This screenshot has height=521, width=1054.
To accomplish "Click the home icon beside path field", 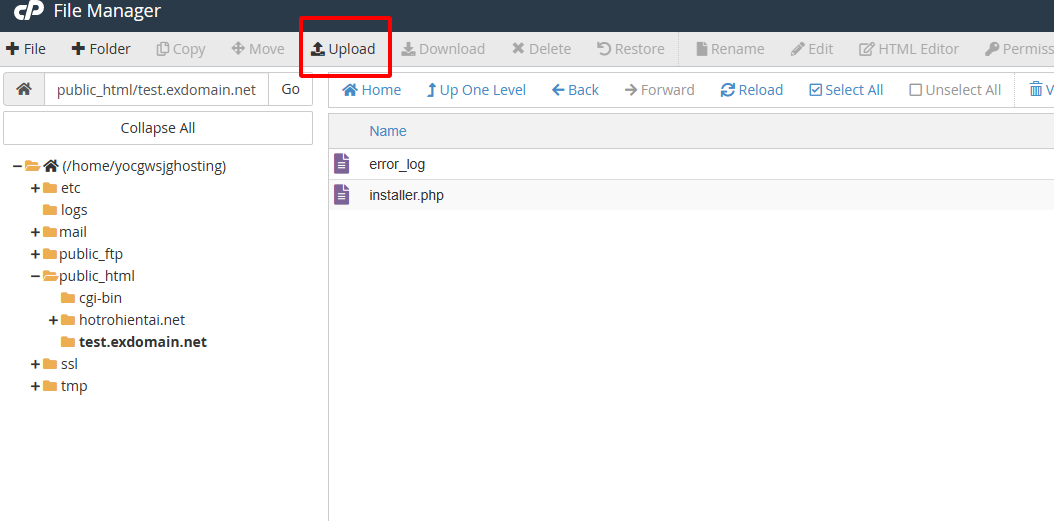I will [x=24, y=89].
